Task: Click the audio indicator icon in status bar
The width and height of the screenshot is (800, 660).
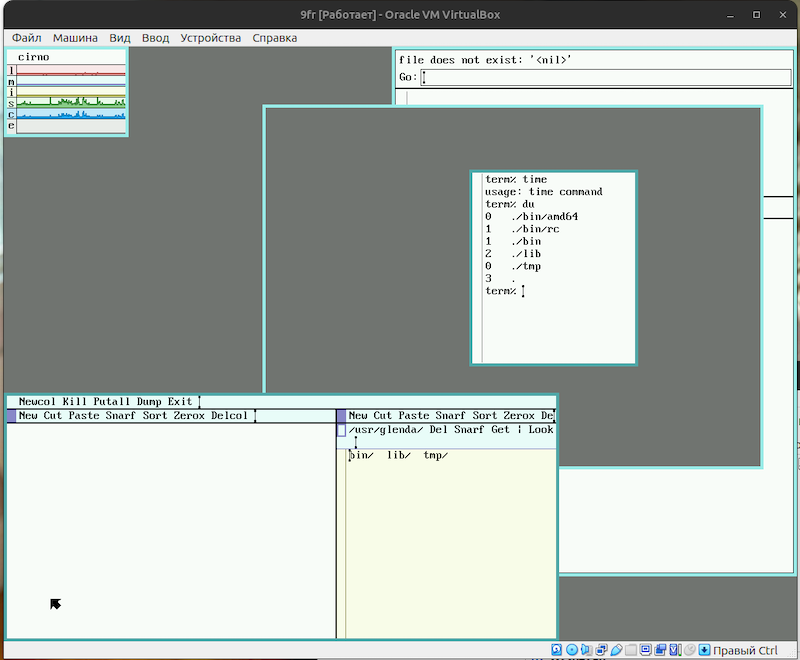Action: (x=587, y=650)
